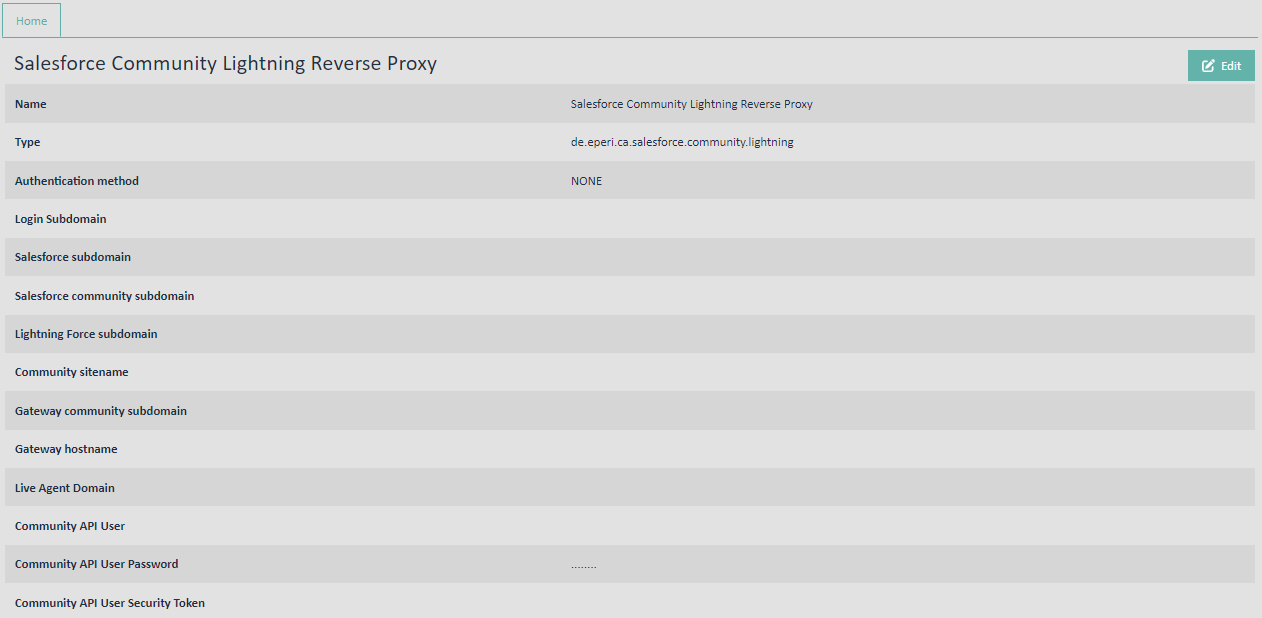Click the Community API User label
This screenshot has height=618, width=1262.
pyautogui.click(x=70, y=526)
